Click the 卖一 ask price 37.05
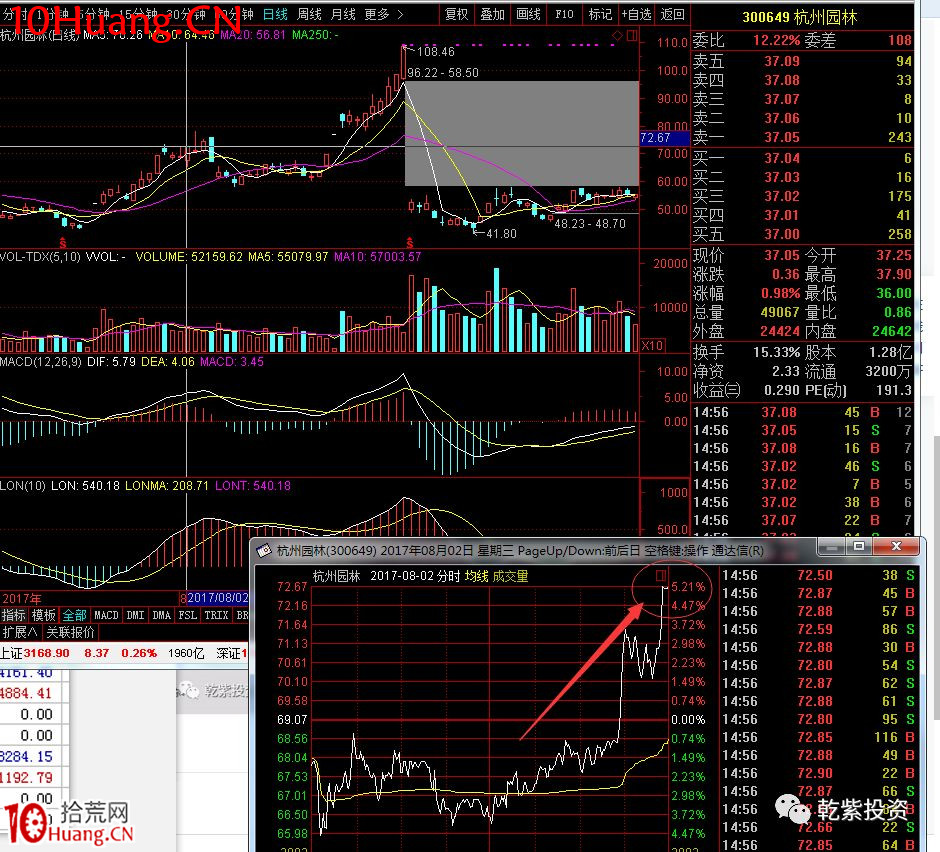940x852 pixels. coord(782,137)
